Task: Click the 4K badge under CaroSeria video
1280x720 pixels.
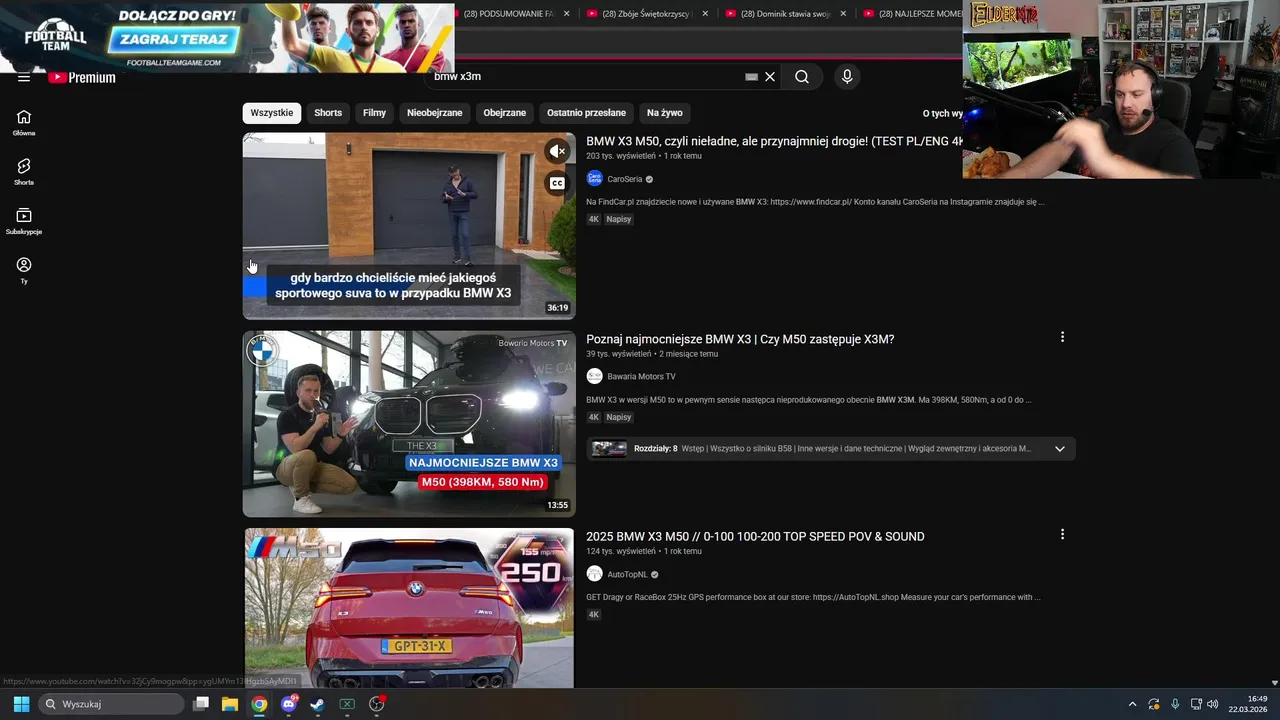Action: (x=593, y=219)
